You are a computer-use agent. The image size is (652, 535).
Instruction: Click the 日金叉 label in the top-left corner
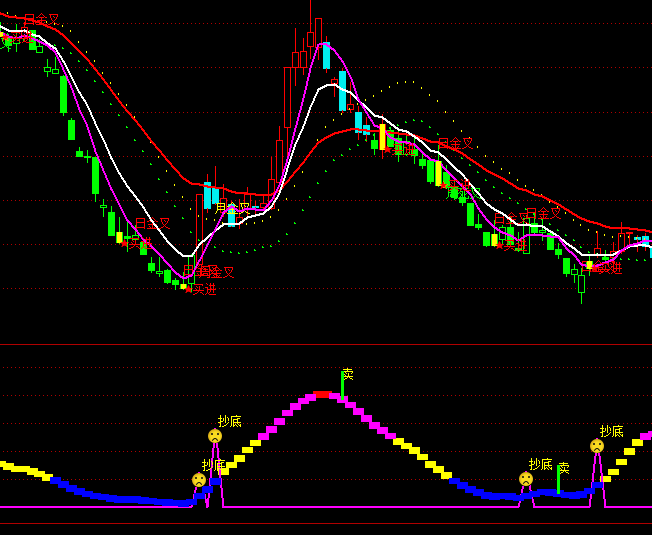(41, 19)
